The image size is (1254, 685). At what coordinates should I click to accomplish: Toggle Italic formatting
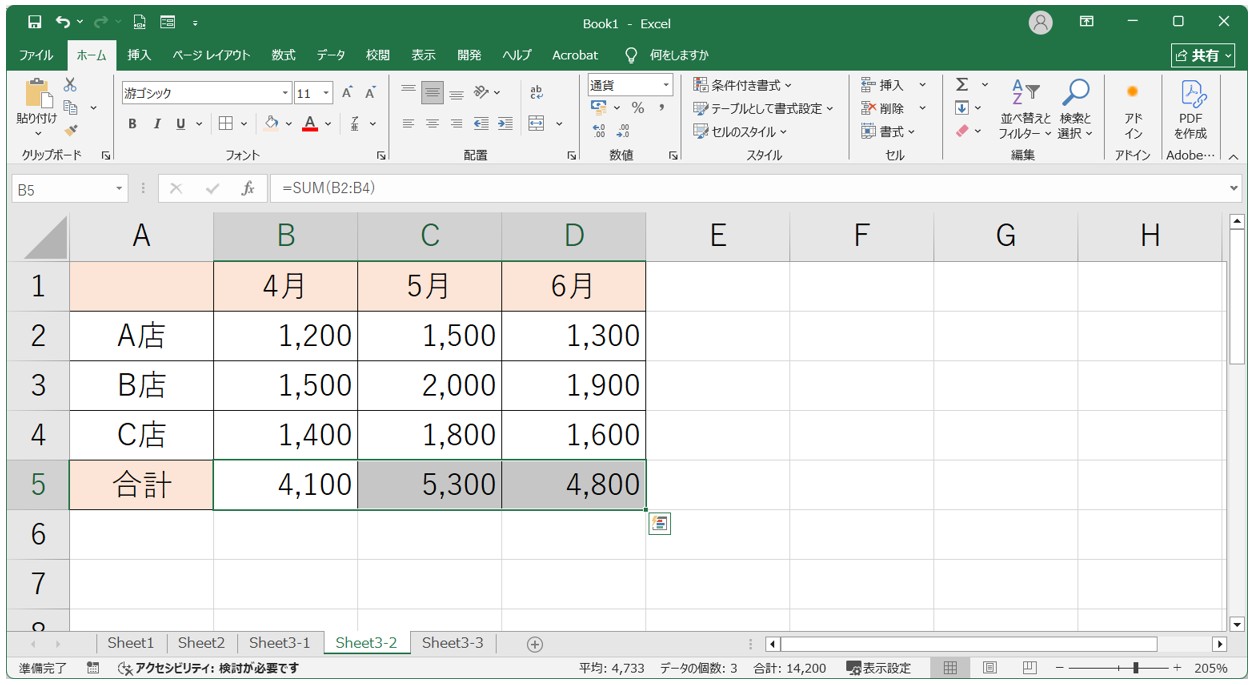pos(157,124)
